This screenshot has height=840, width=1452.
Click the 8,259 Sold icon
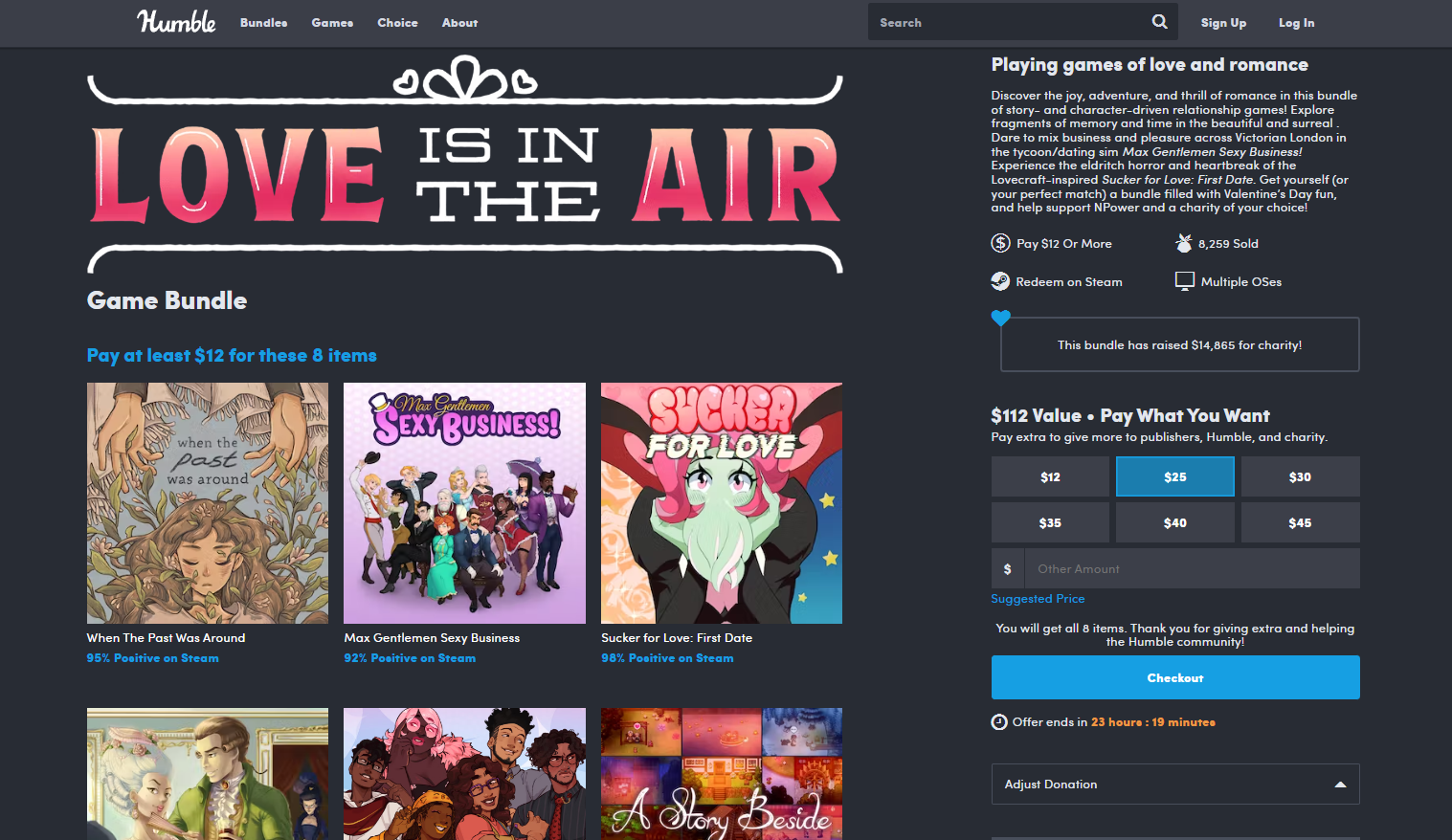(1184, 243)
